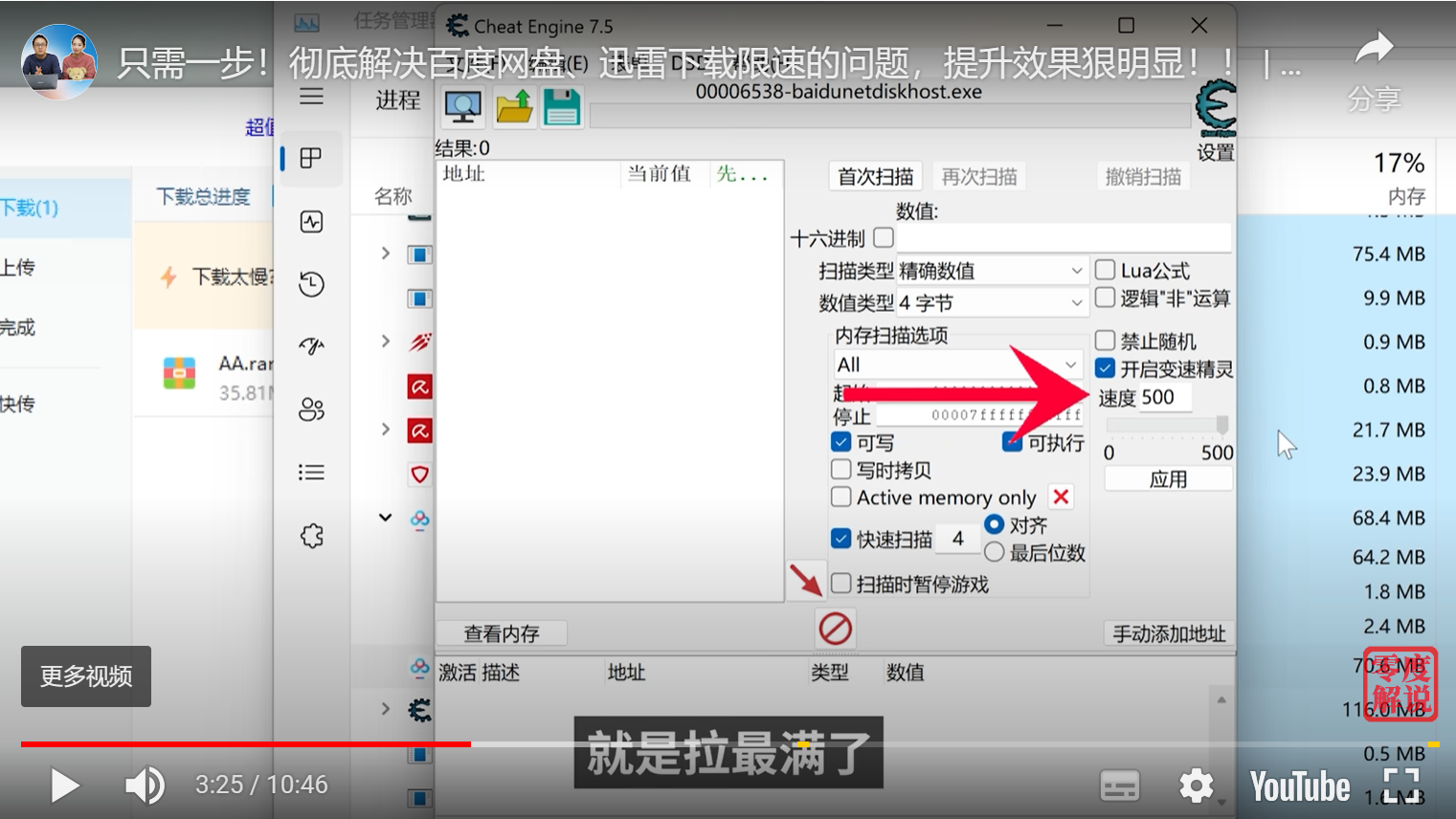1456x819 pixels.
Task: Enable the Active memory only checkbox
Action: click(x=840, y=498)
